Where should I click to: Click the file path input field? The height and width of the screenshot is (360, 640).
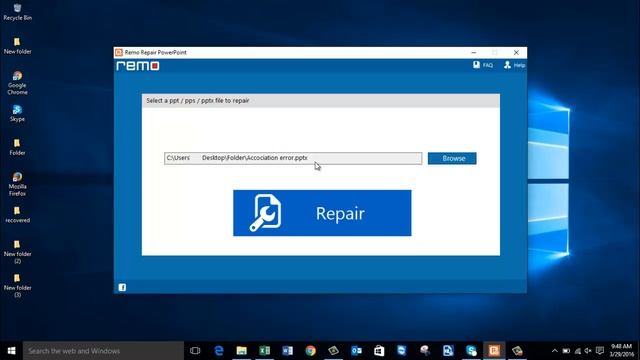click(x=293, y=158)
